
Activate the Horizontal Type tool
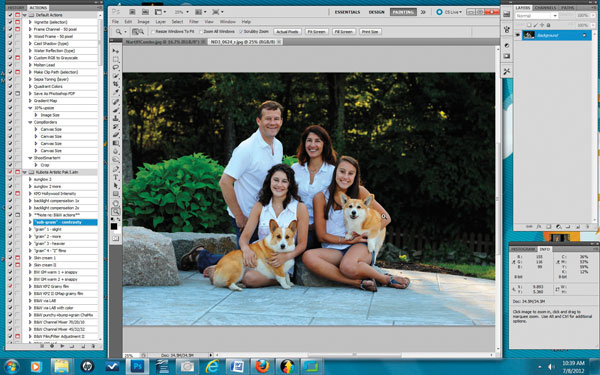pos(115,177)
